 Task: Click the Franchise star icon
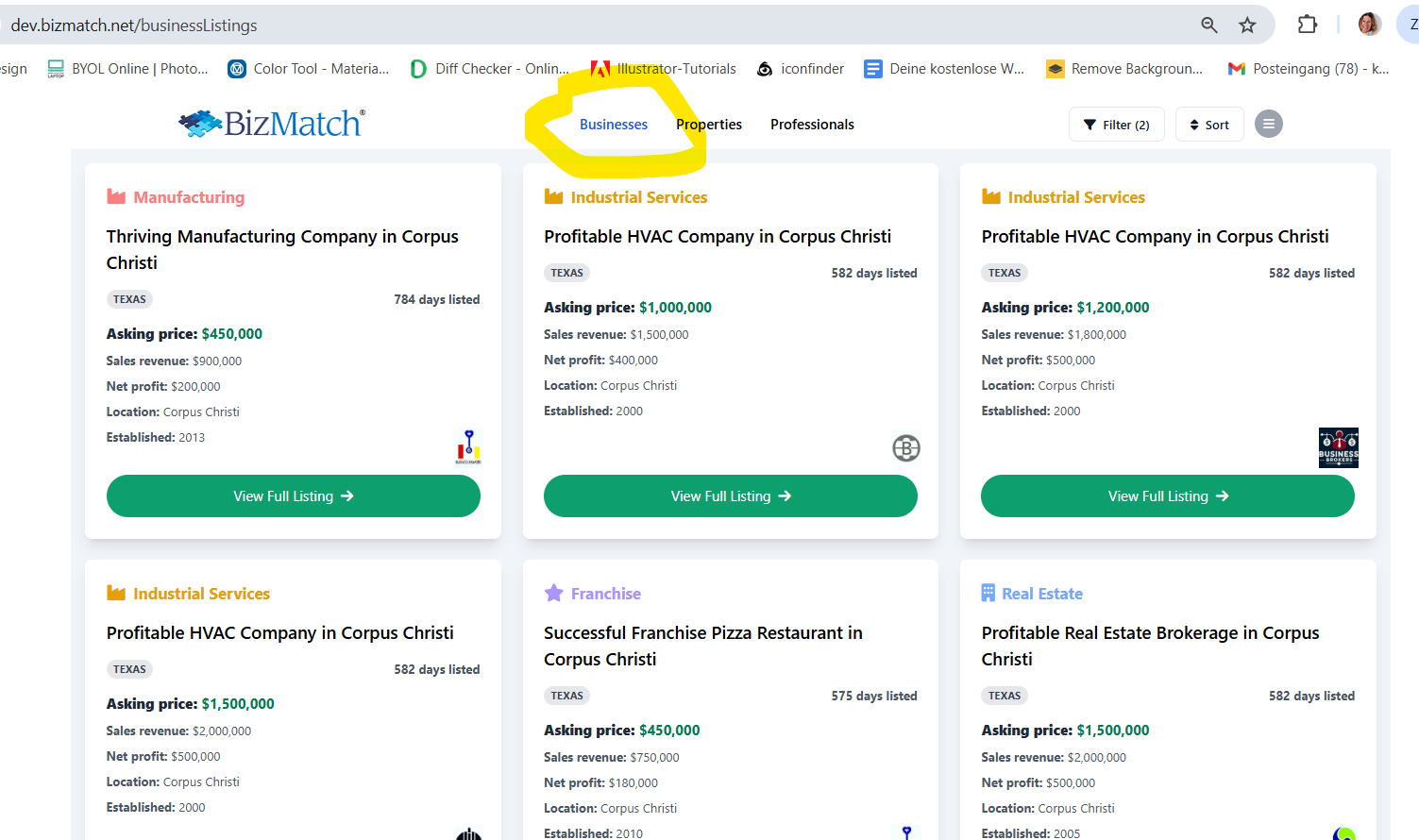[x=553, y=593]
